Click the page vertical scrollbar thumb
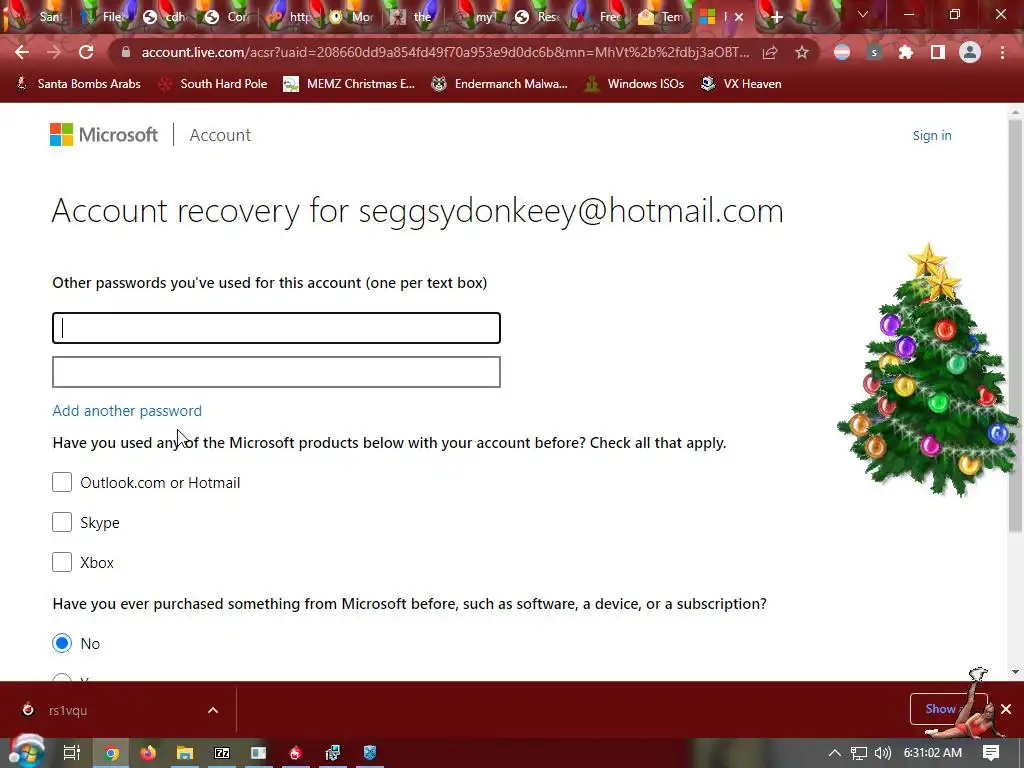The width and height of the screenshot is (1024, 768). (x=1015, y=325)
